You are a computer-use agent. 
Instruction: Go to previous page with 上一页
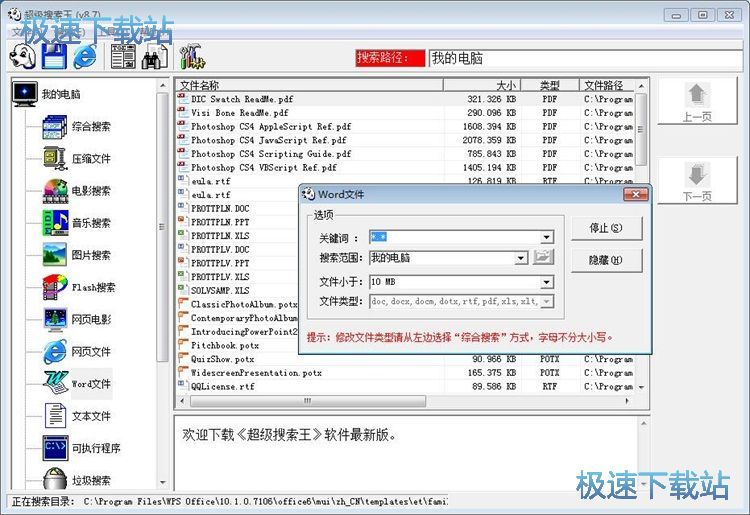click(697, 101)
